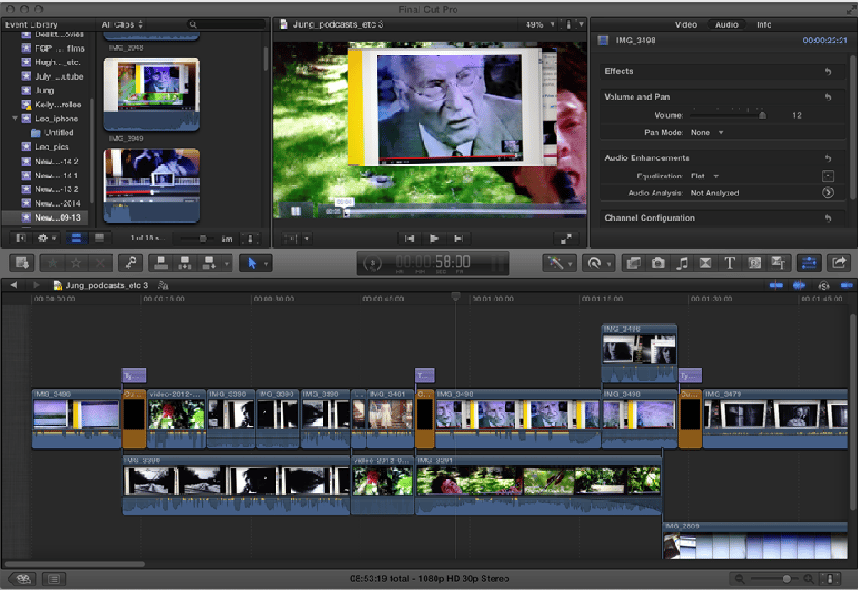This screenshot has width=858, height=590.
Task: Open the Equalization Flat dropdown
Action: [x=704, y=176]
